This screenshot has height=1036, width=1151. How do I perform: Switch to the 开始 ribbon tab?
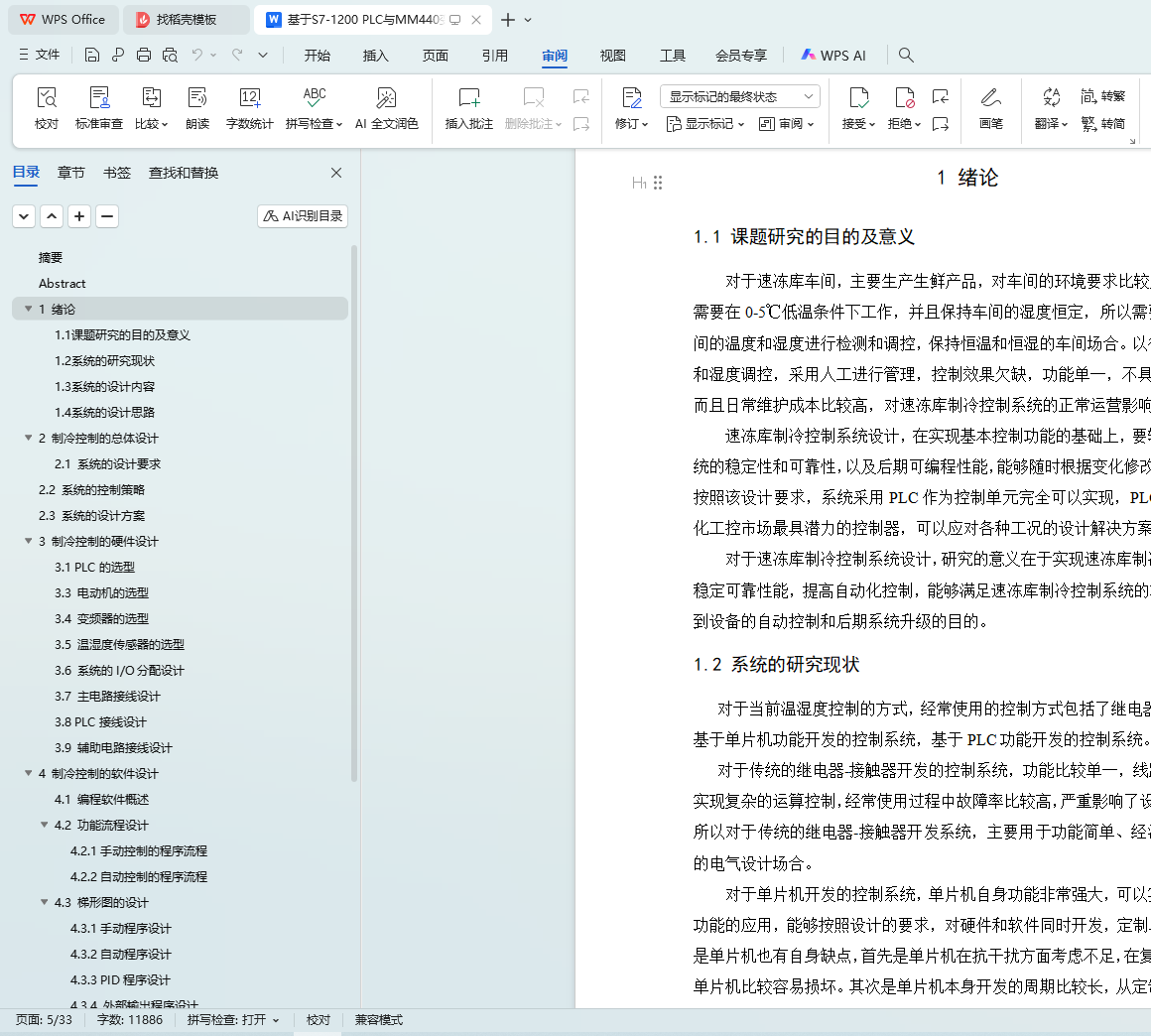click(318, 56)
